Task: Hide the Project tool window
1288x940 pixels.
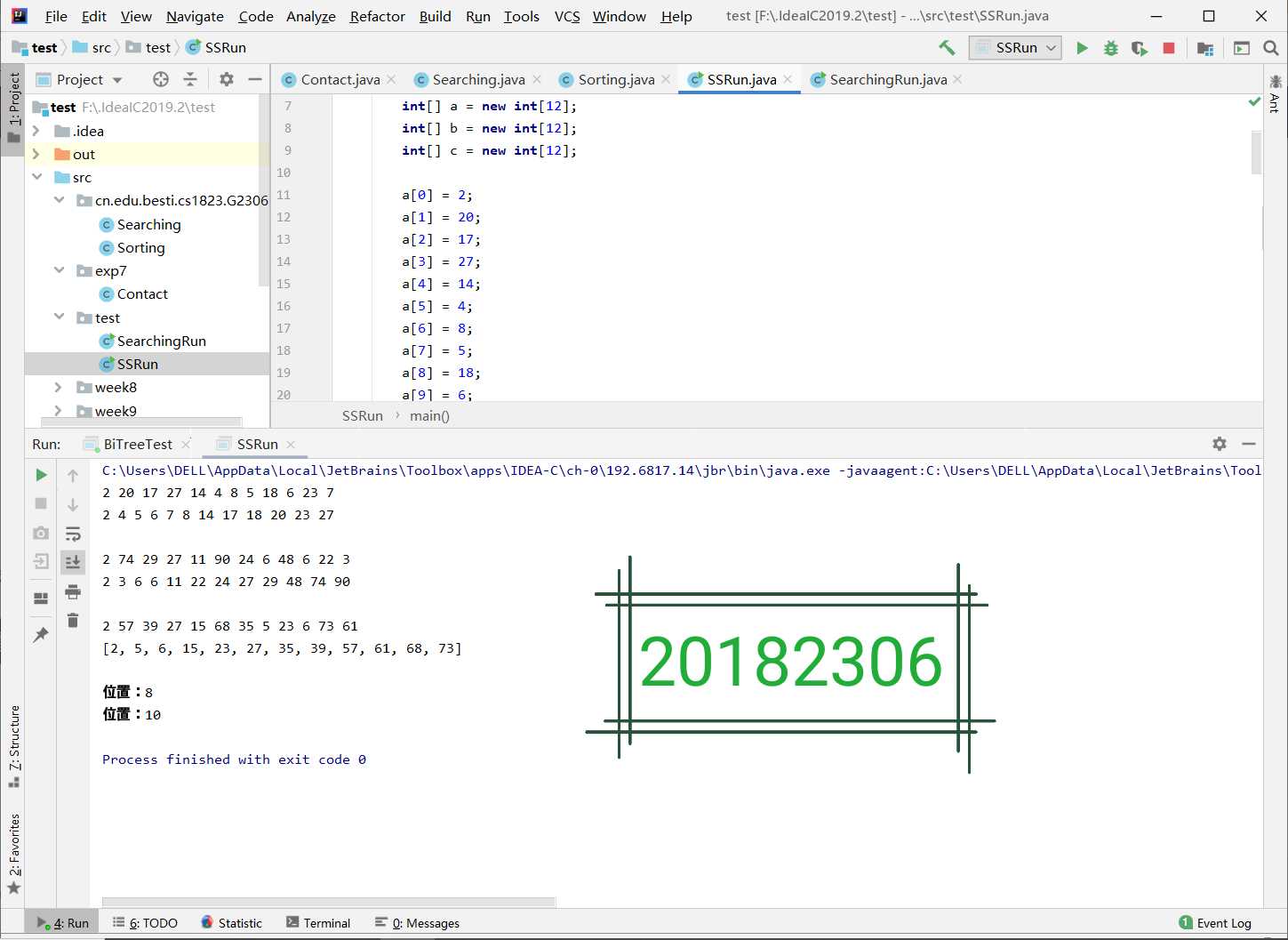Action: (x=255, y=79)
